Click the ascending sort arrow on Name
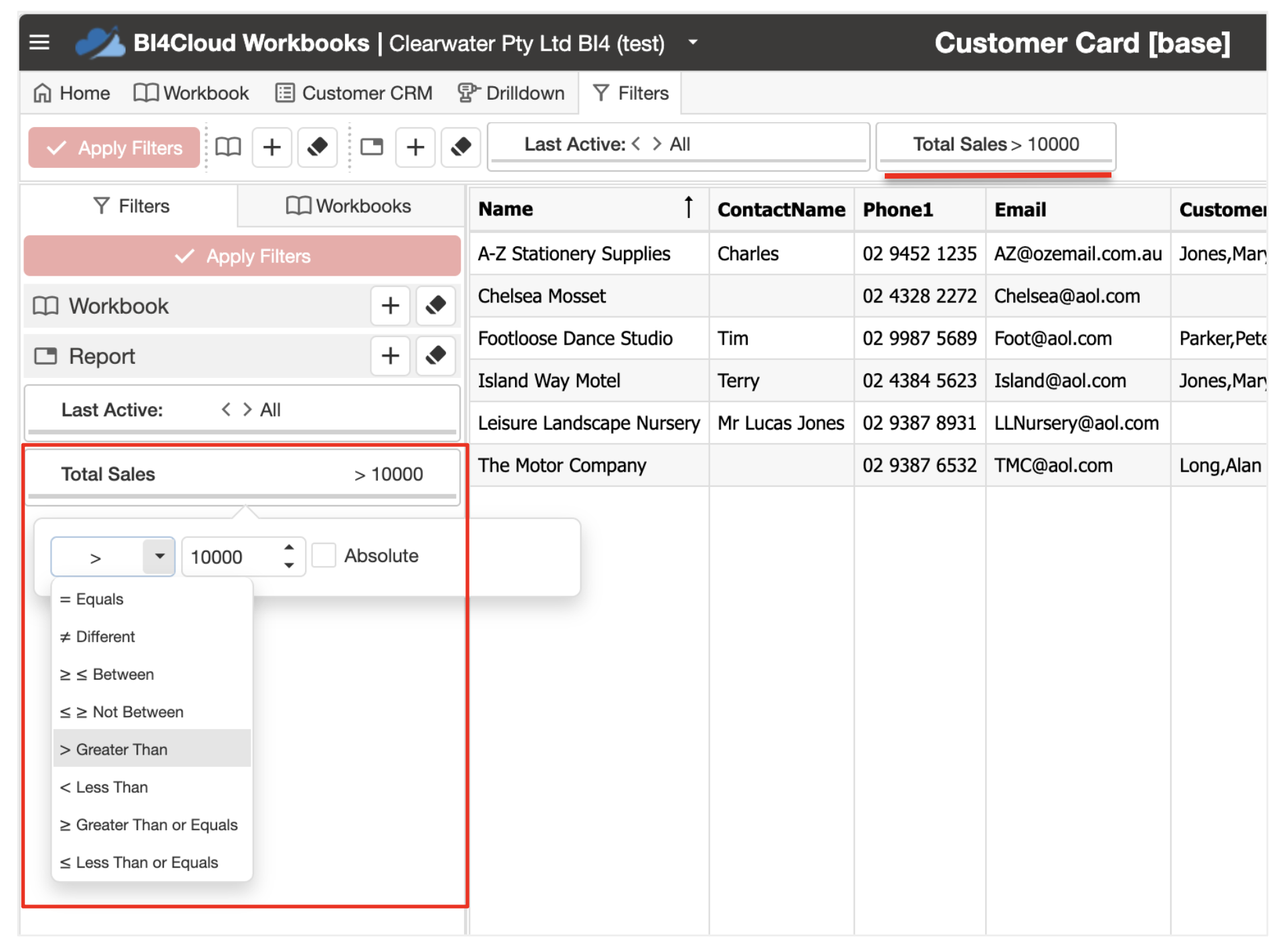The width and height of the screenshot is (1288, 950). tap(689, 208)
